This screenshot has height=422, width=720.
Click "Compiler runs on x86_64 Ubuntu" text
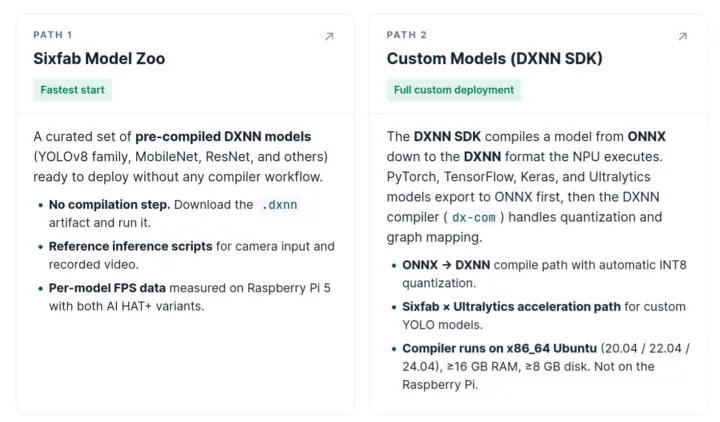tap(499, 349)
